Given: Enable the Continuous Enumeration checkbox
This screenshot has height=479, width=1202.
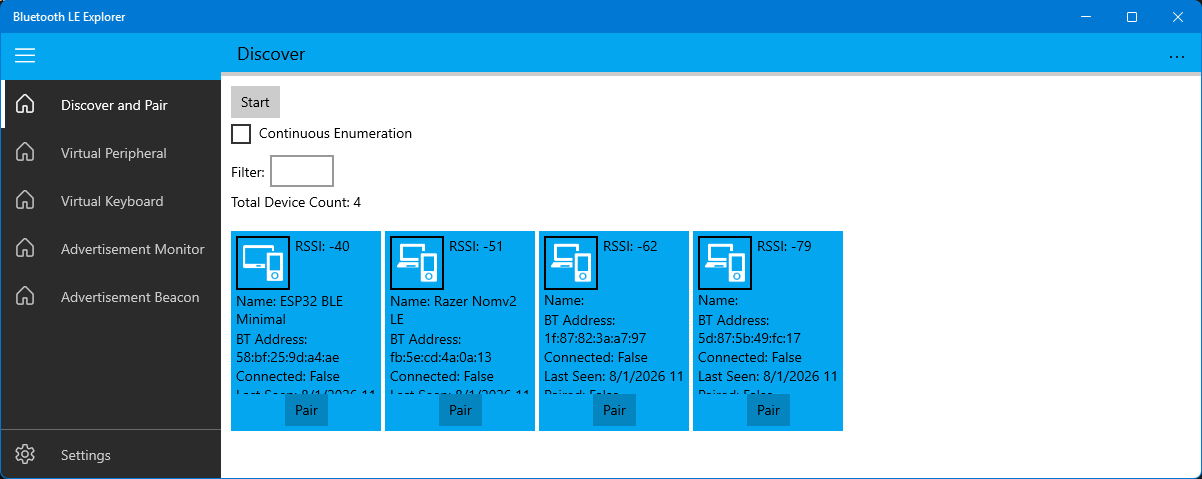Looking at the screenshot, I should (x=241, y=133).
